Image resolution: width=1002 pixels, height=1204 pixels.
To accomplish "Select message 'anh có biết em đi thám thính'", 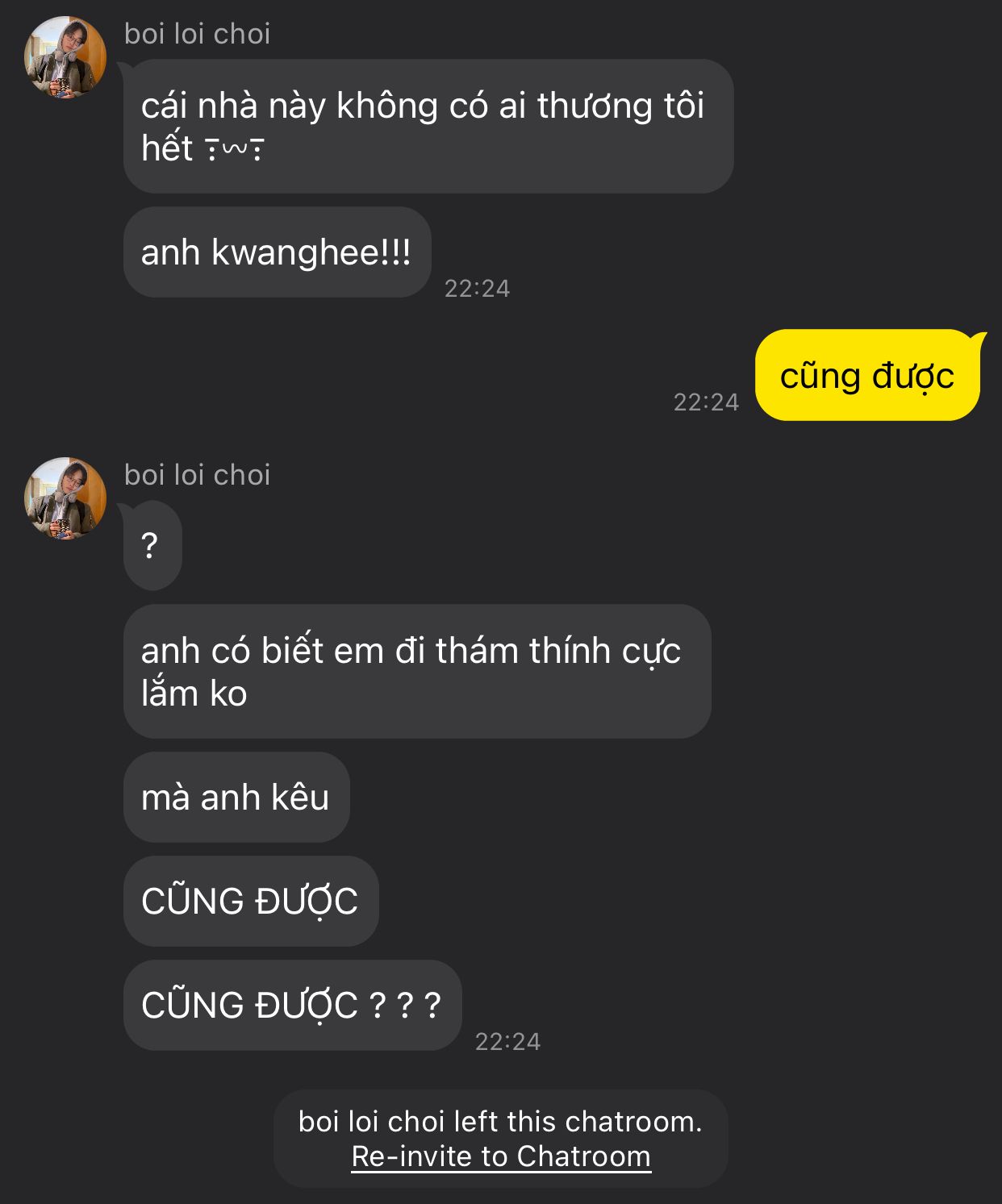I will point(417,672).
